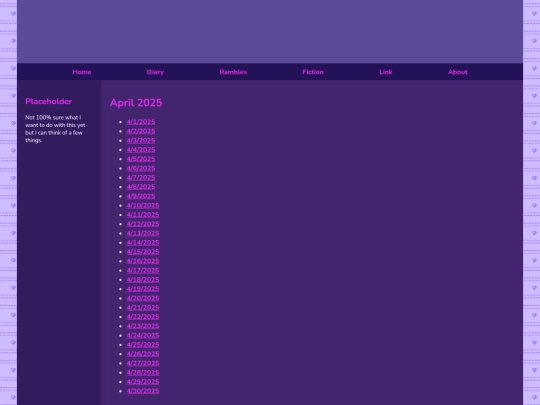Open the 4/13/2025 diary entry
Image resolution: width=540 pixels, height=405 pixels.
pyautogui.click(x=143, y=233)
